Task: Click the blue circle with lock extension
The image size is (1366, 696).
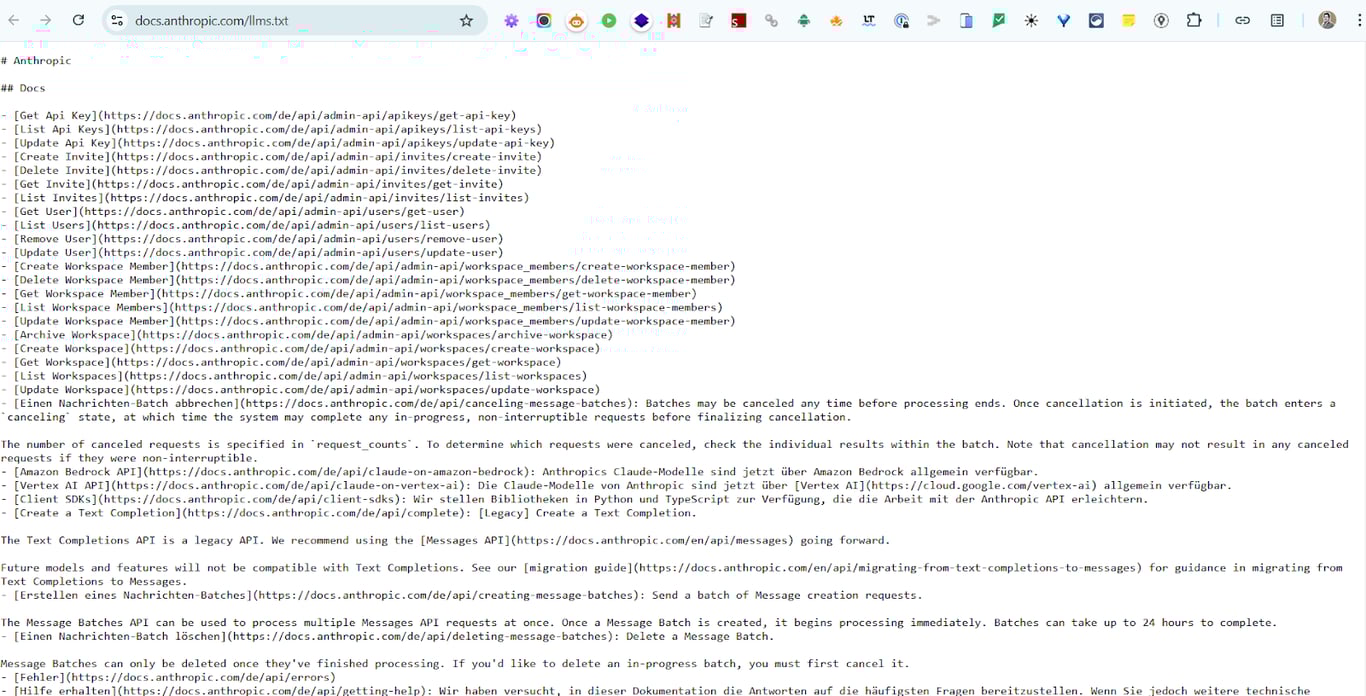Action: (902, 20)
